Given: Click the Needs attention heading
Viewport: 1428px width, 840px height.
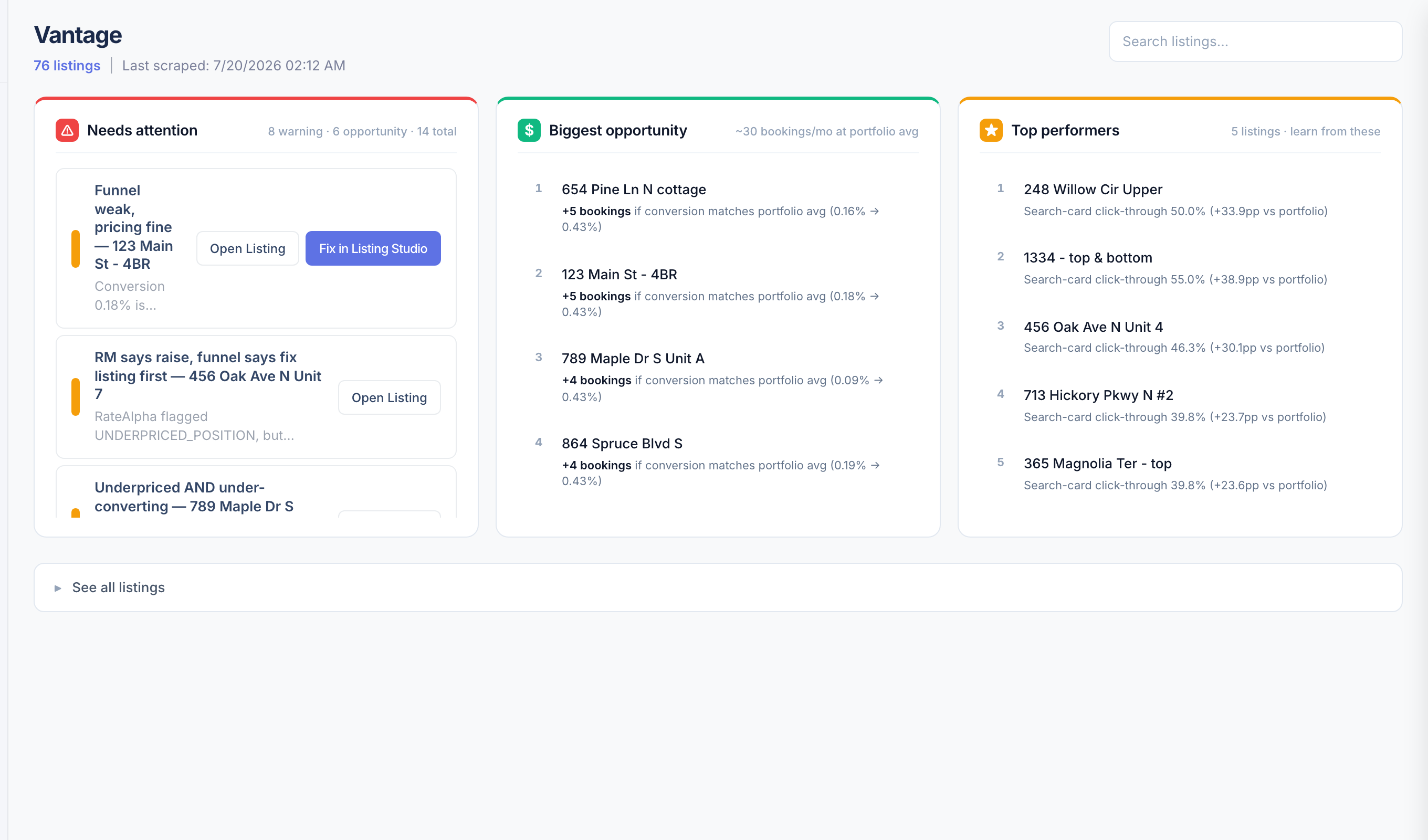Looking at the screenshot, I should pyautogui.click(x=142, y=130).
